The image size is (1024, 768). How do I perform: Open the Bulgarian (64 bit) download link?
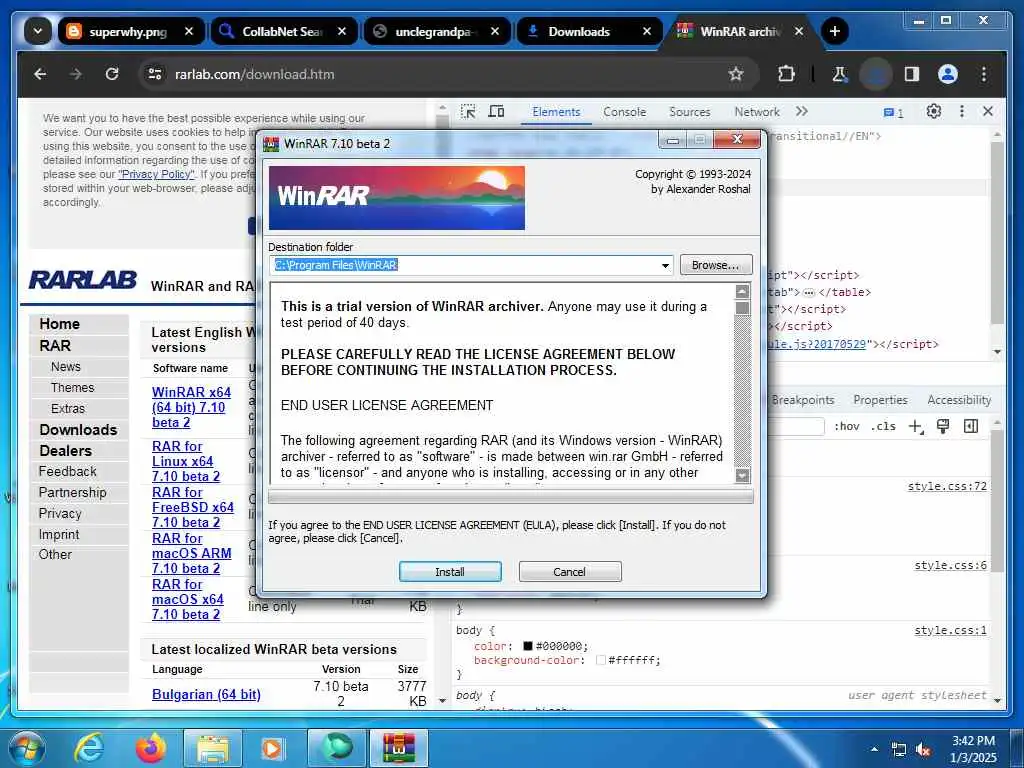[206, 694]
